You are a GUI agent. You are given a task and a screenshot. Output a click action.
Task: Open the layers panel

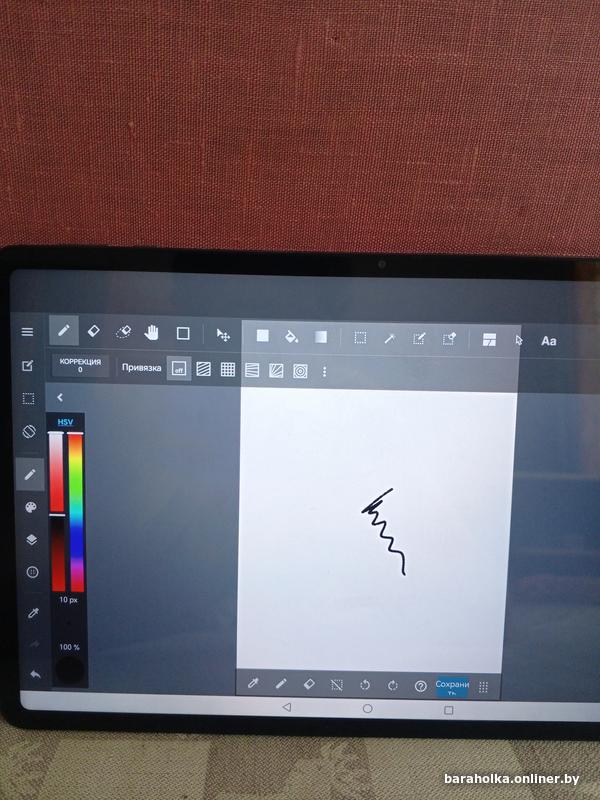(31, 540)
